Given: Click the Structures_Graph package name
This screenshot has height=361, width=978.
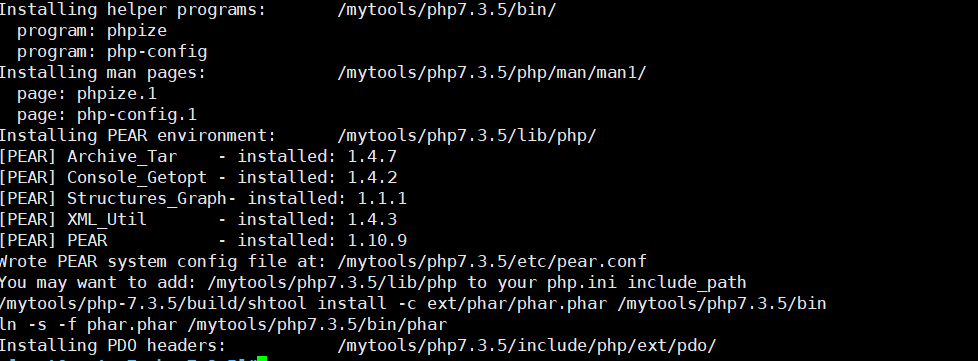Looking at the screenshot, I should [147, 199].
